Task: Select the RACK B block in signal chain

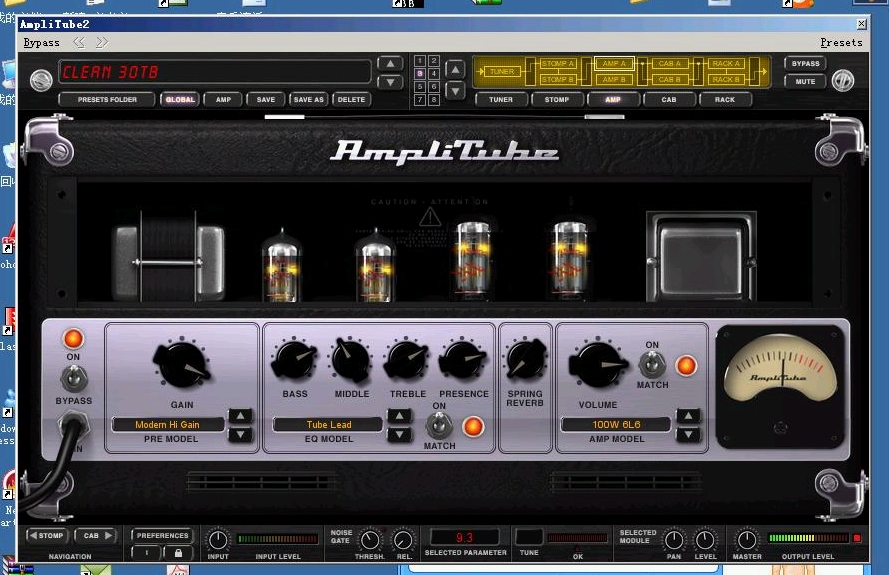Action: pos(726,79)
